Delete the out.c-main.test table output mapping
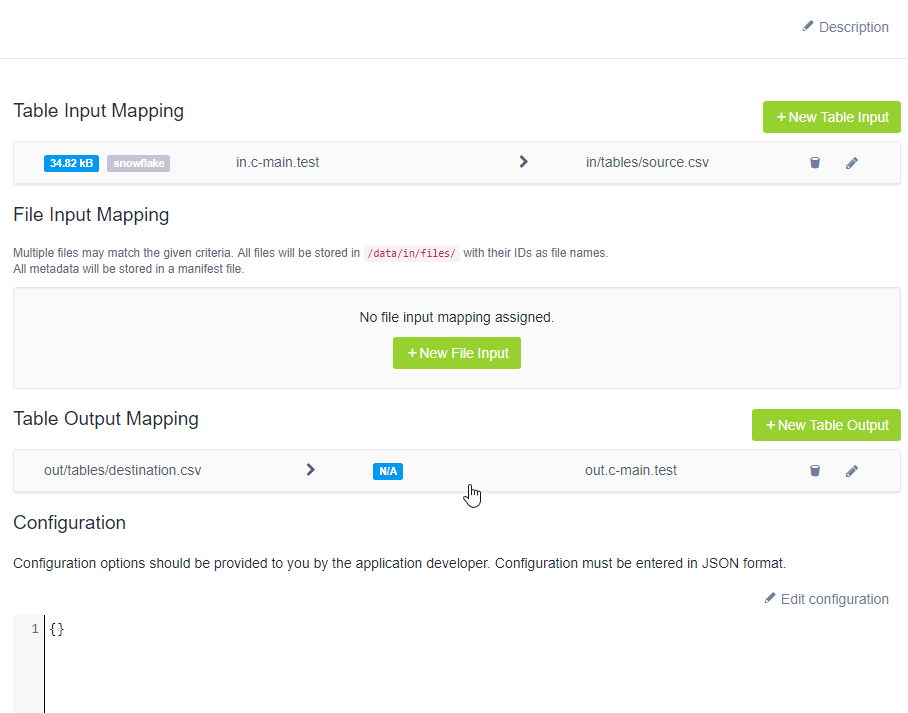This screenshot has width=908, height=713. tap(815, 470)
